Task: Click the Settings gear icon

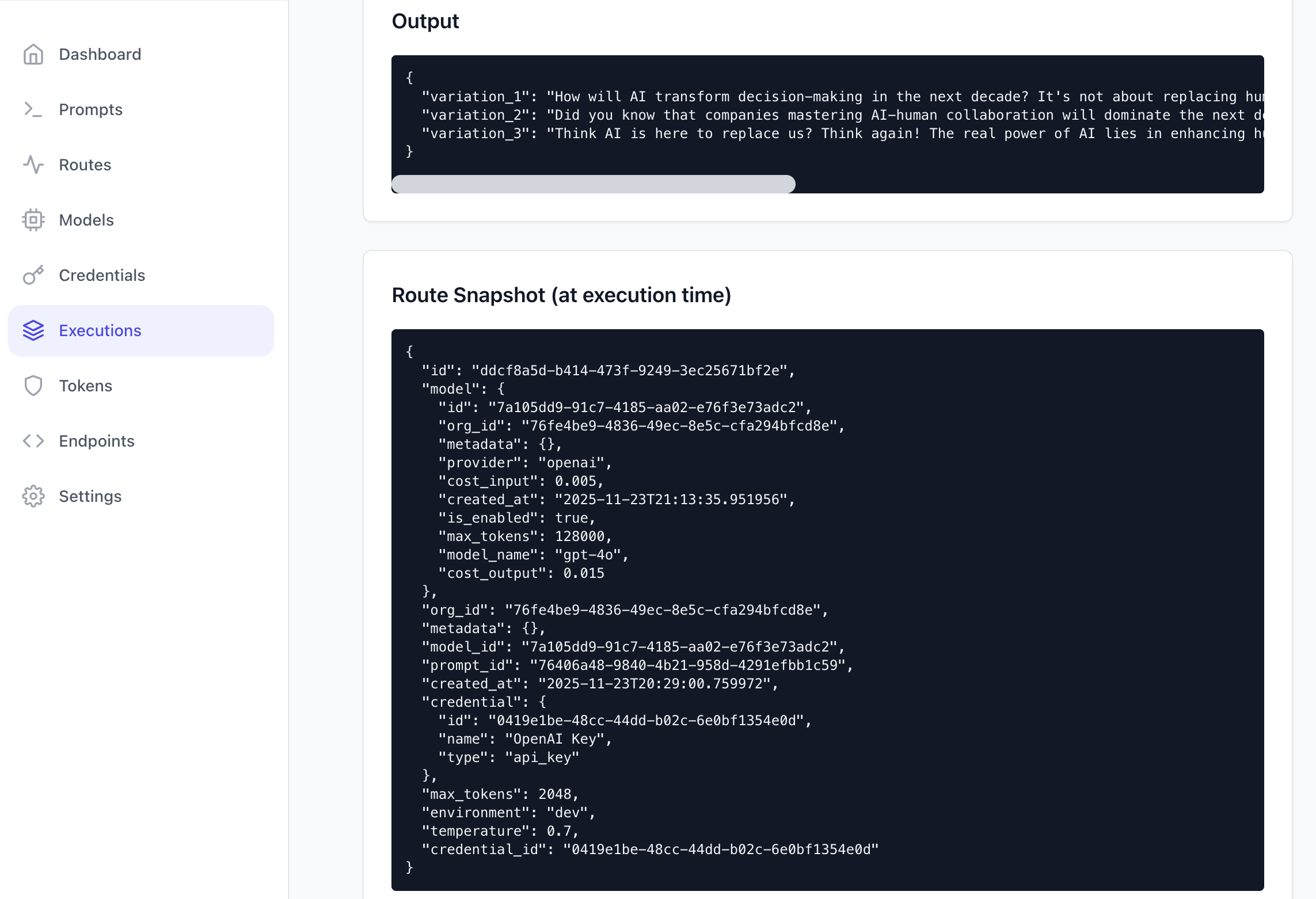Action: click(x=33, y=496)
